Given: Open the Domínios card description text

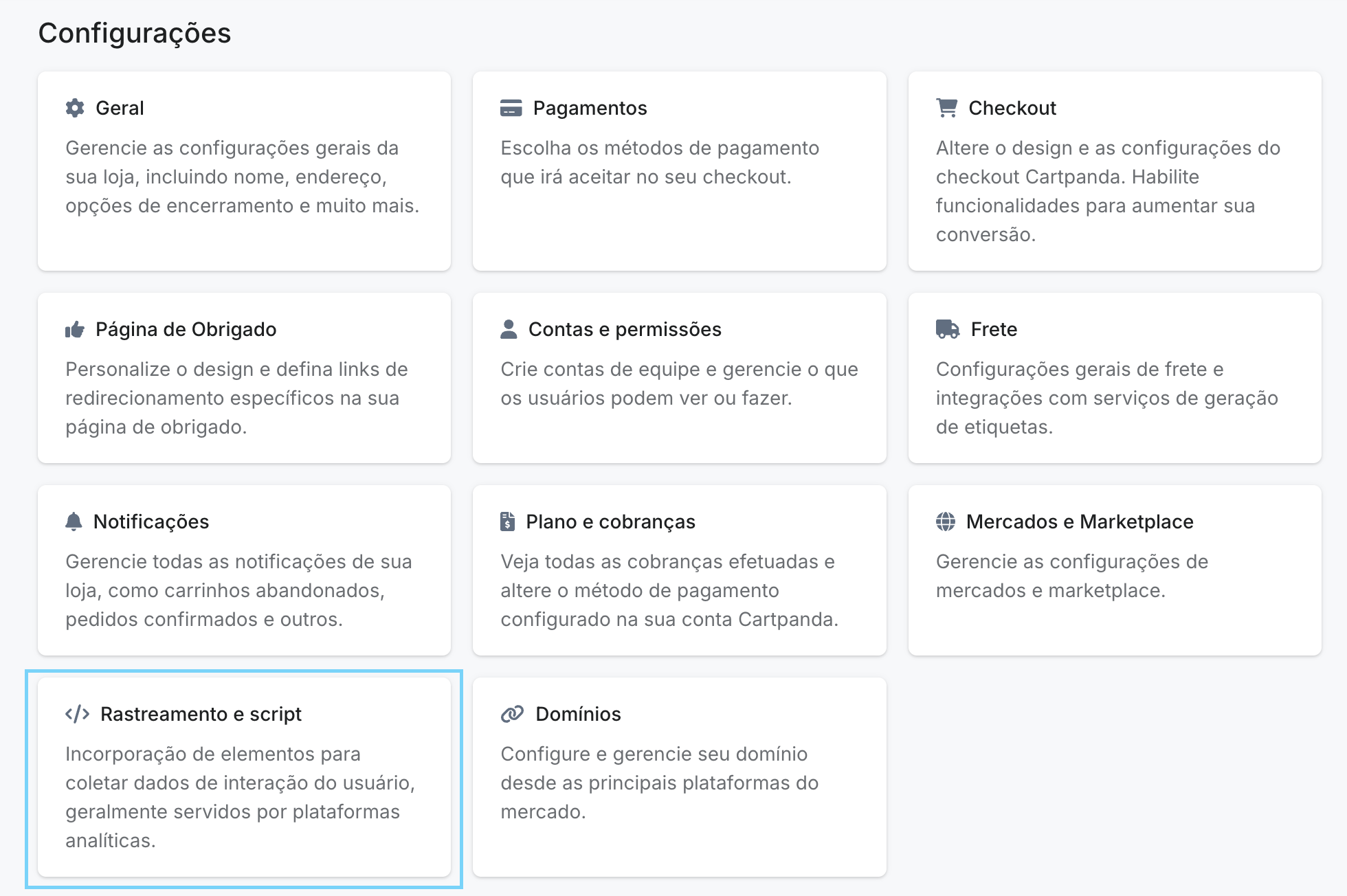Looking at the screenshot, I should (x=659, y=783).
